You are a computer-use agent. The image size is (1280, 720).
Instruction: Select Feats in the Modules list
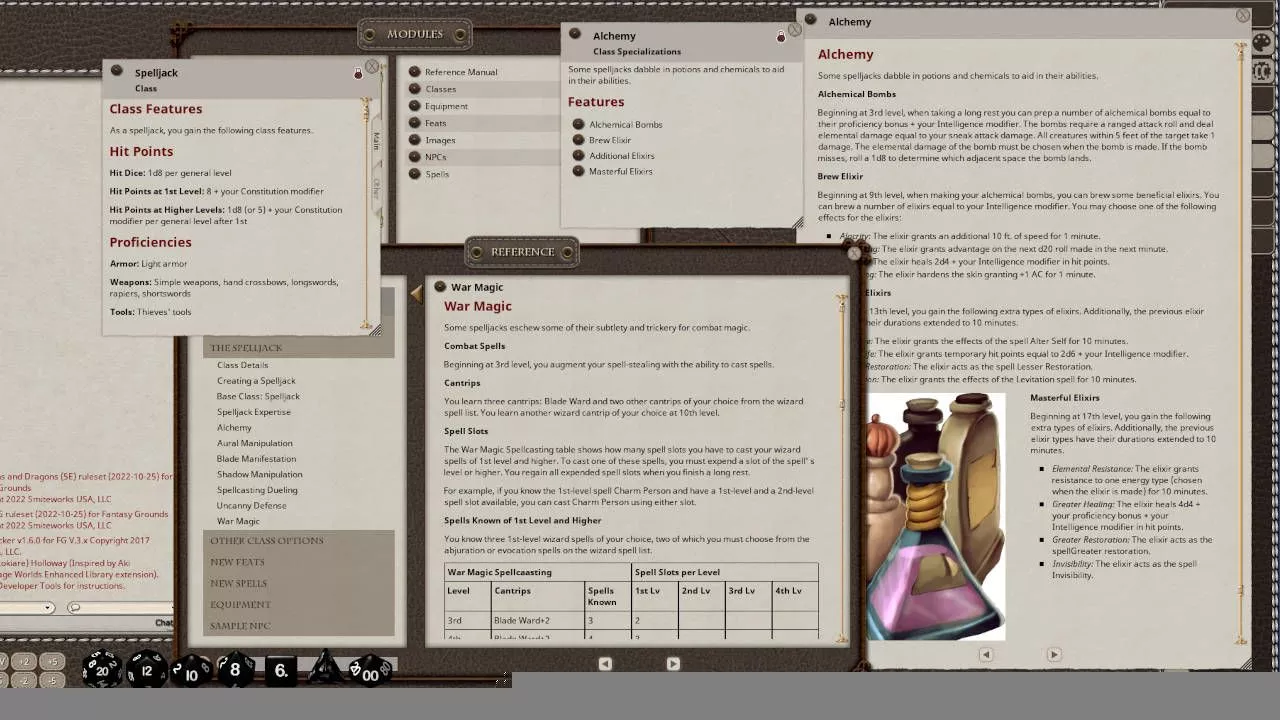[x=435, y=123]
